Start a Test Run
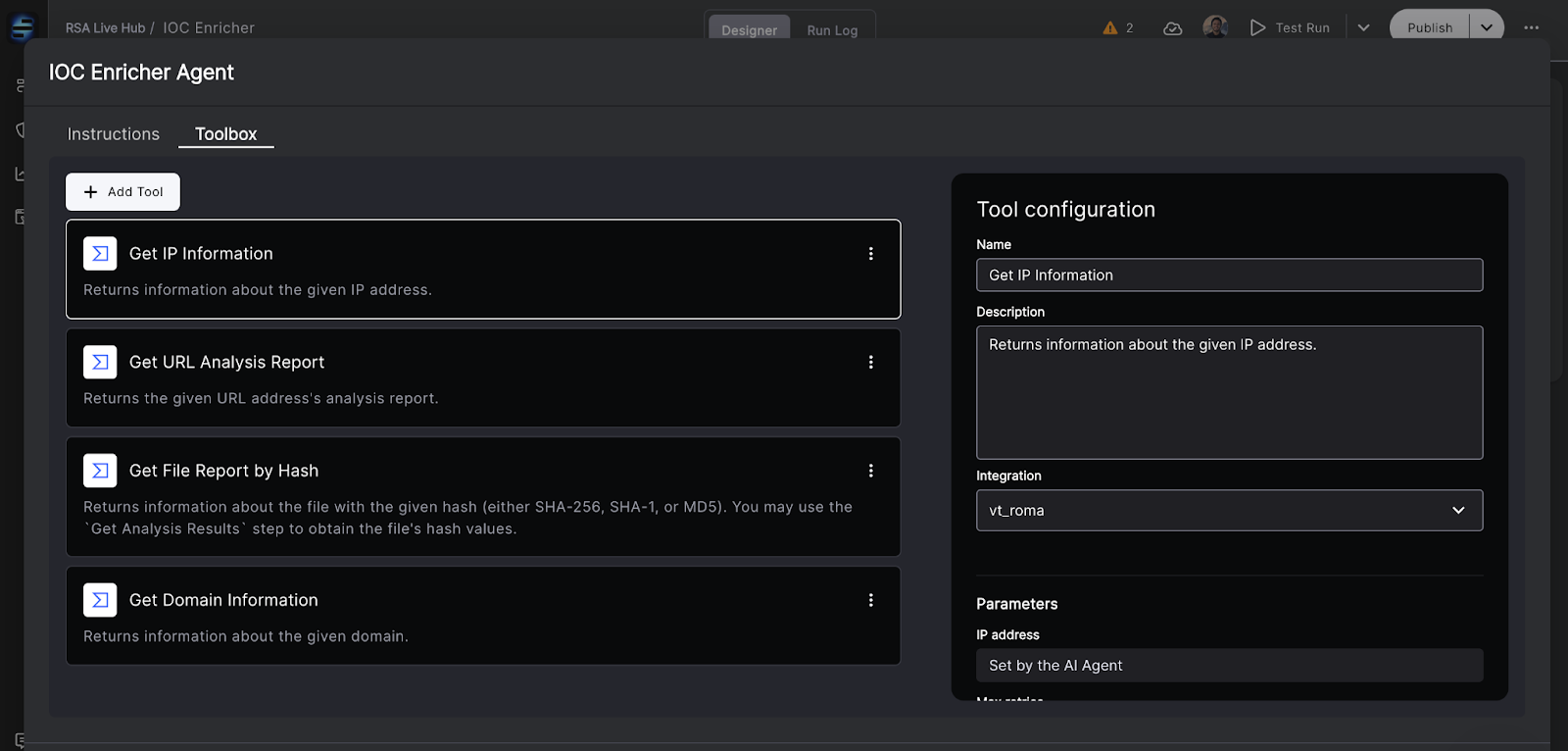 1290,27
